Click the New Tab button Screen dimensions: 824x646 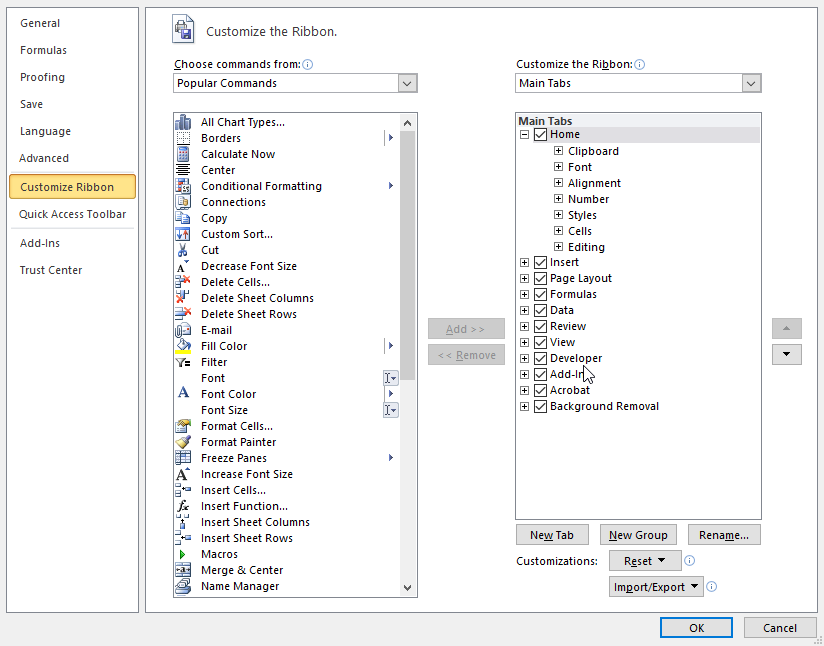552,535
